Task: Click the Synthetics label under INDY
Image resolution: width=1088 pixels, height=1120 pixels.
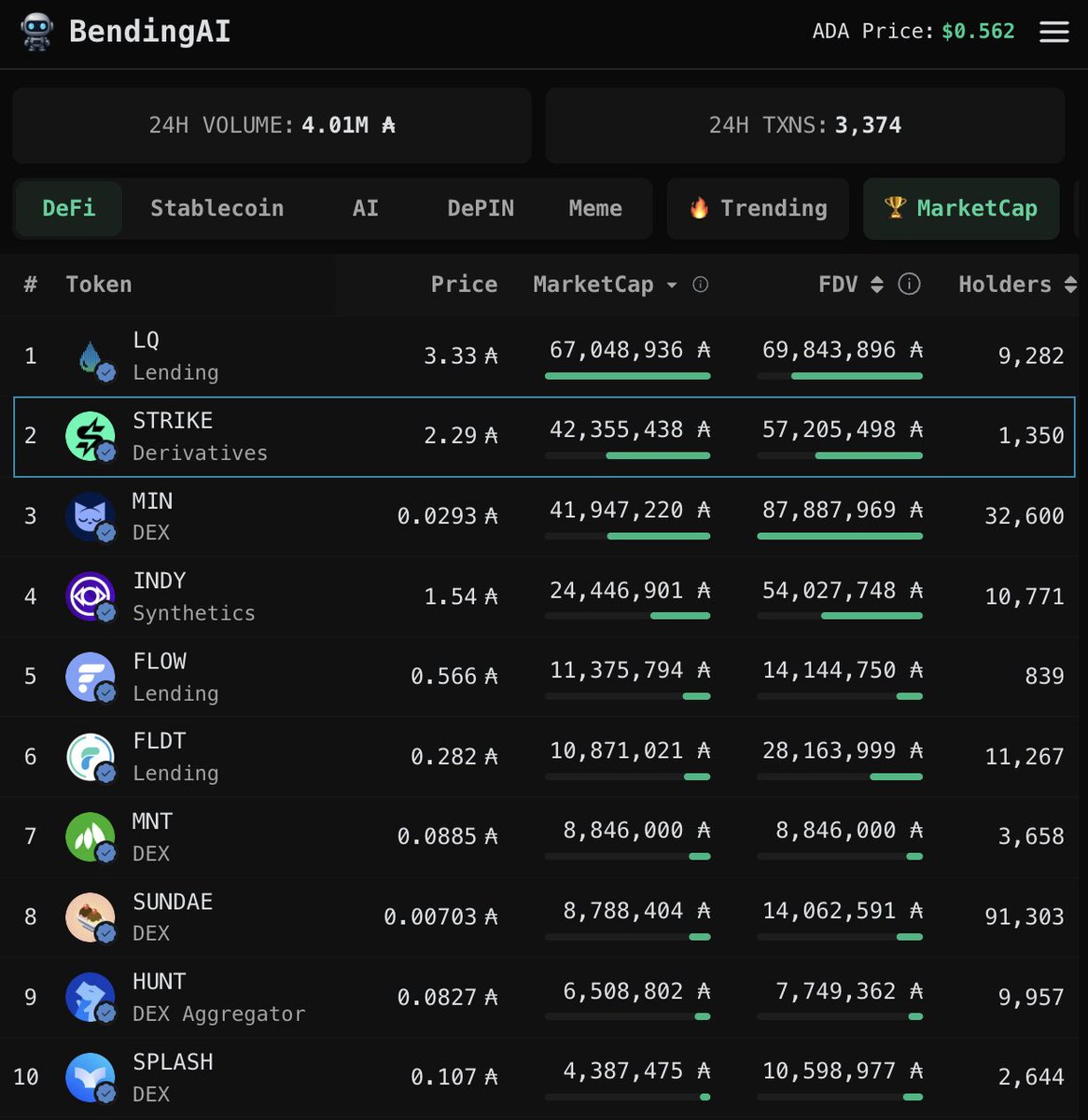Action: [194, 613]
